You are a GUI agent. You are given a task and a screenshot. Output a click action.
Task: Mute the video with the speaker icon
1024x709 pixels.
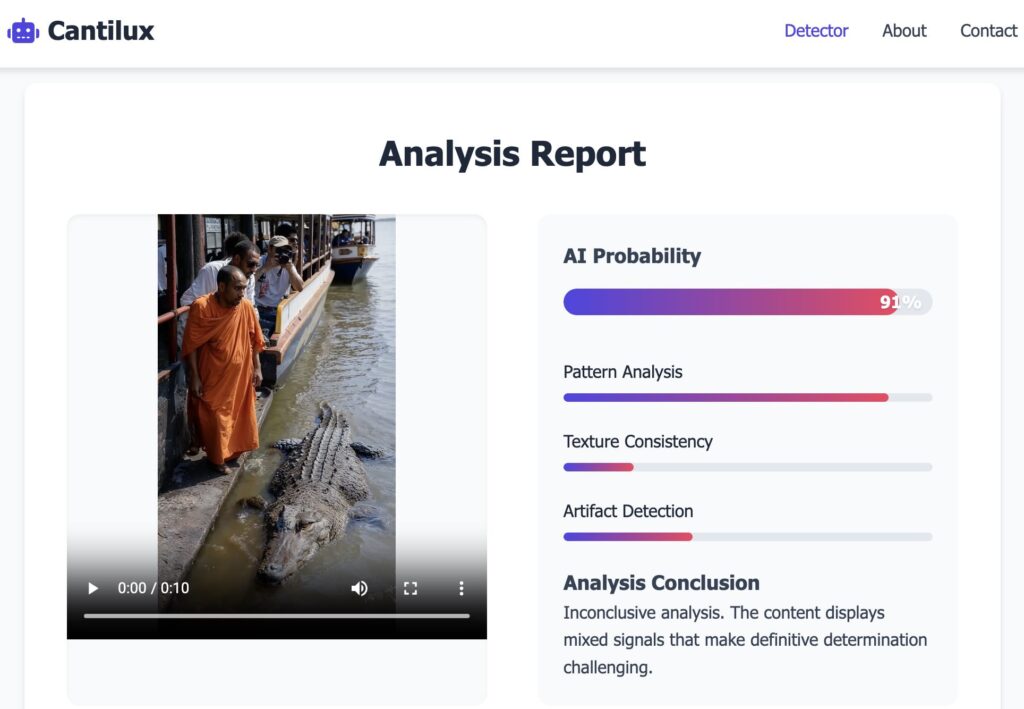coord(359,588)
